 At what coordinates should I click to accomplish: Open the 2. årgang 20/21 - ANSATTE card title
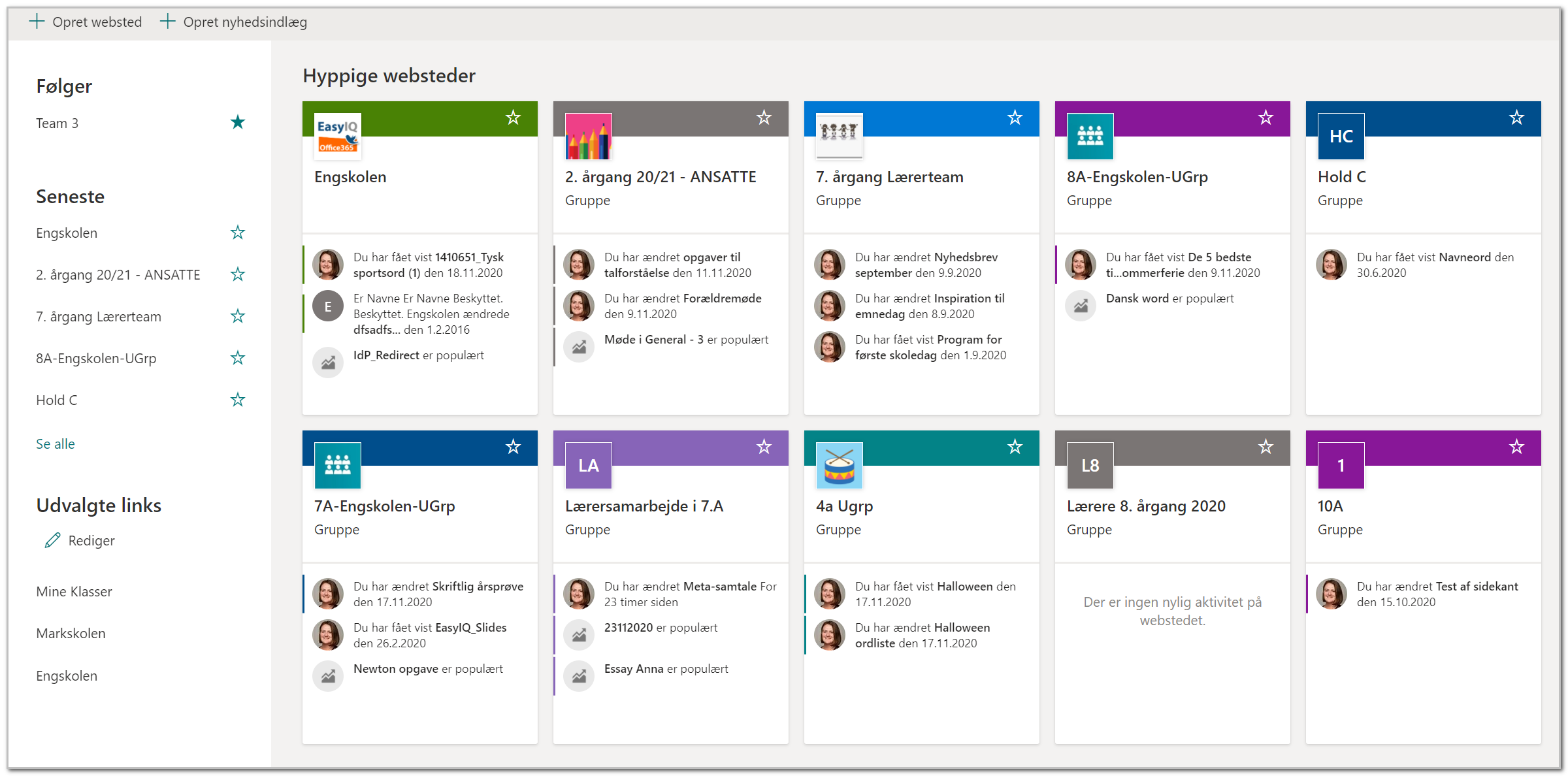(661, 177)
